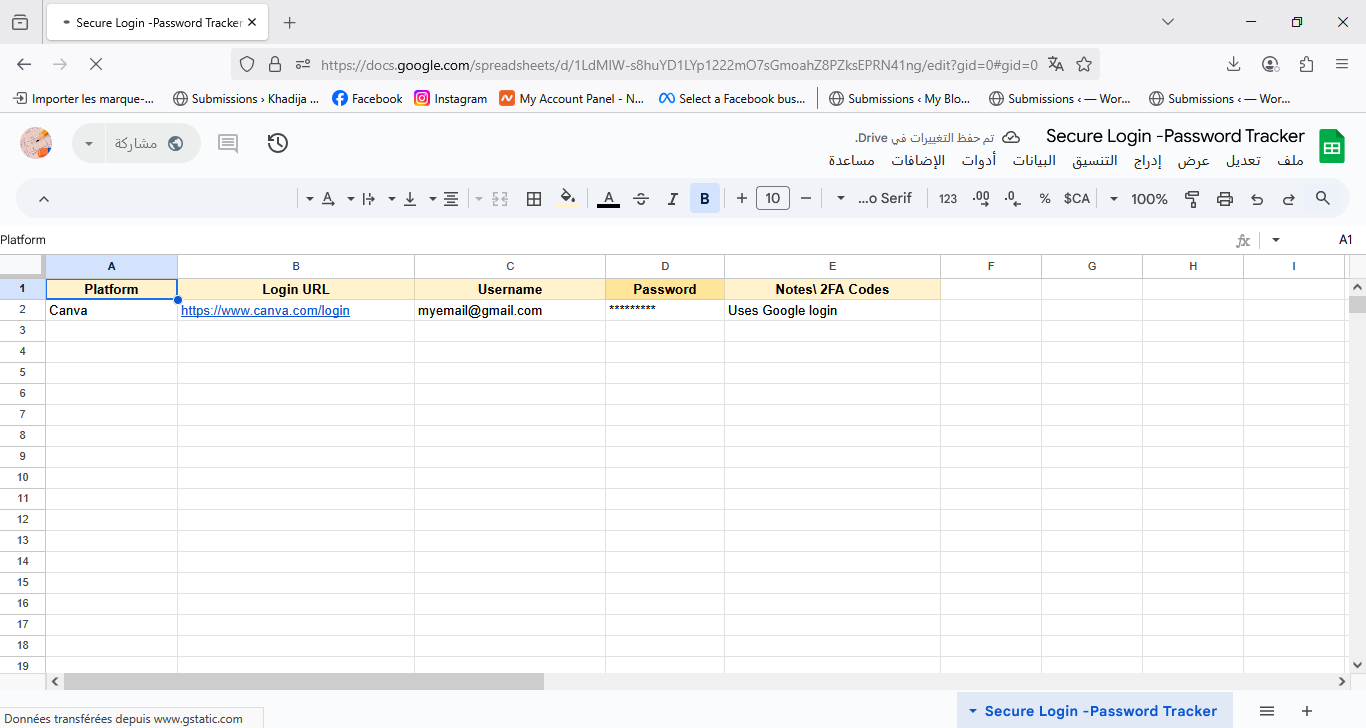The height and width of the screenshot is (728, 1366).
Task: Click the font size input field
Action: pyautogui.click(x=773, y=199)
